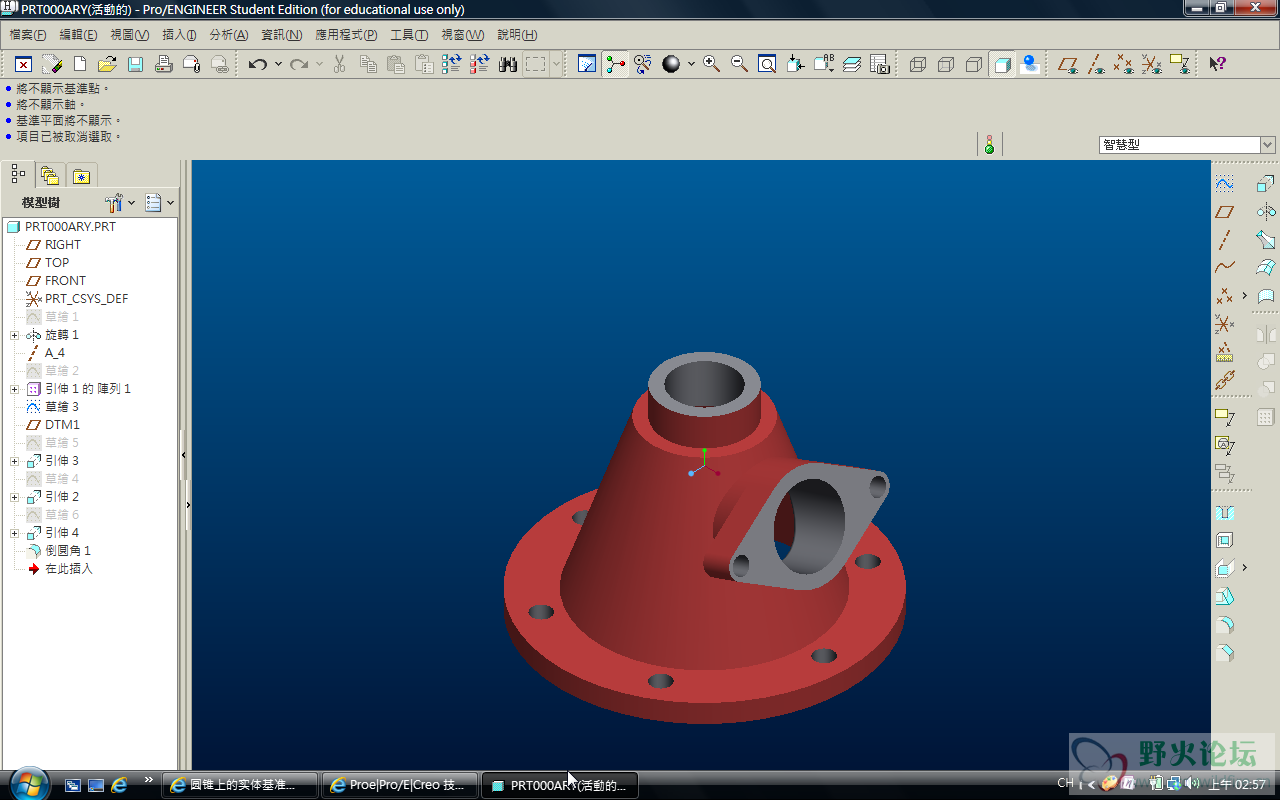Select the Hole tool in the right toolbar
The image size is (1280, 800).
[x=1224, y=512]
